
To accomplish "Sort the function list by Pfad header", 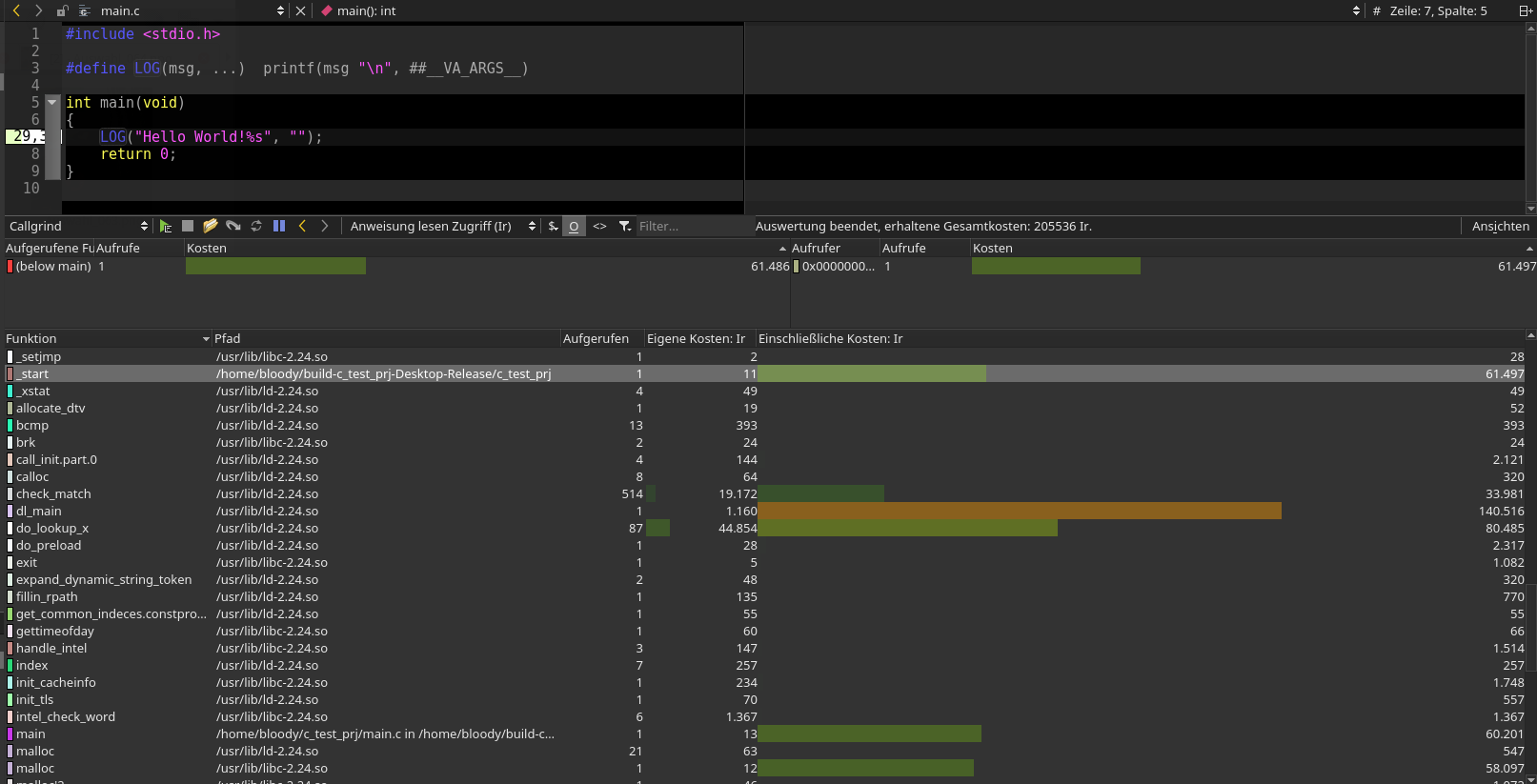I will pyautogui.click(x=386, y=338).
